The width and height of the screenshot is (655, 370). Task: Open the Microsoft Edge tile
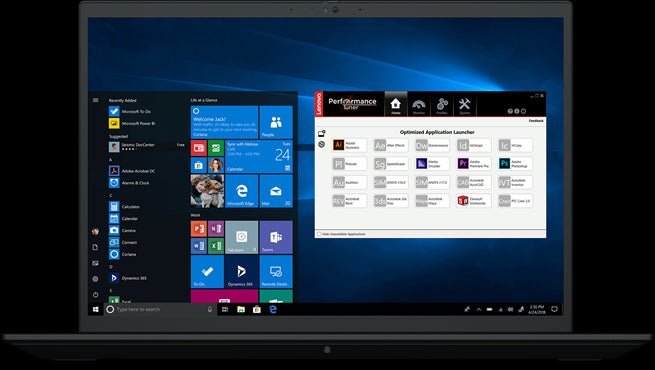coord(241,191)
